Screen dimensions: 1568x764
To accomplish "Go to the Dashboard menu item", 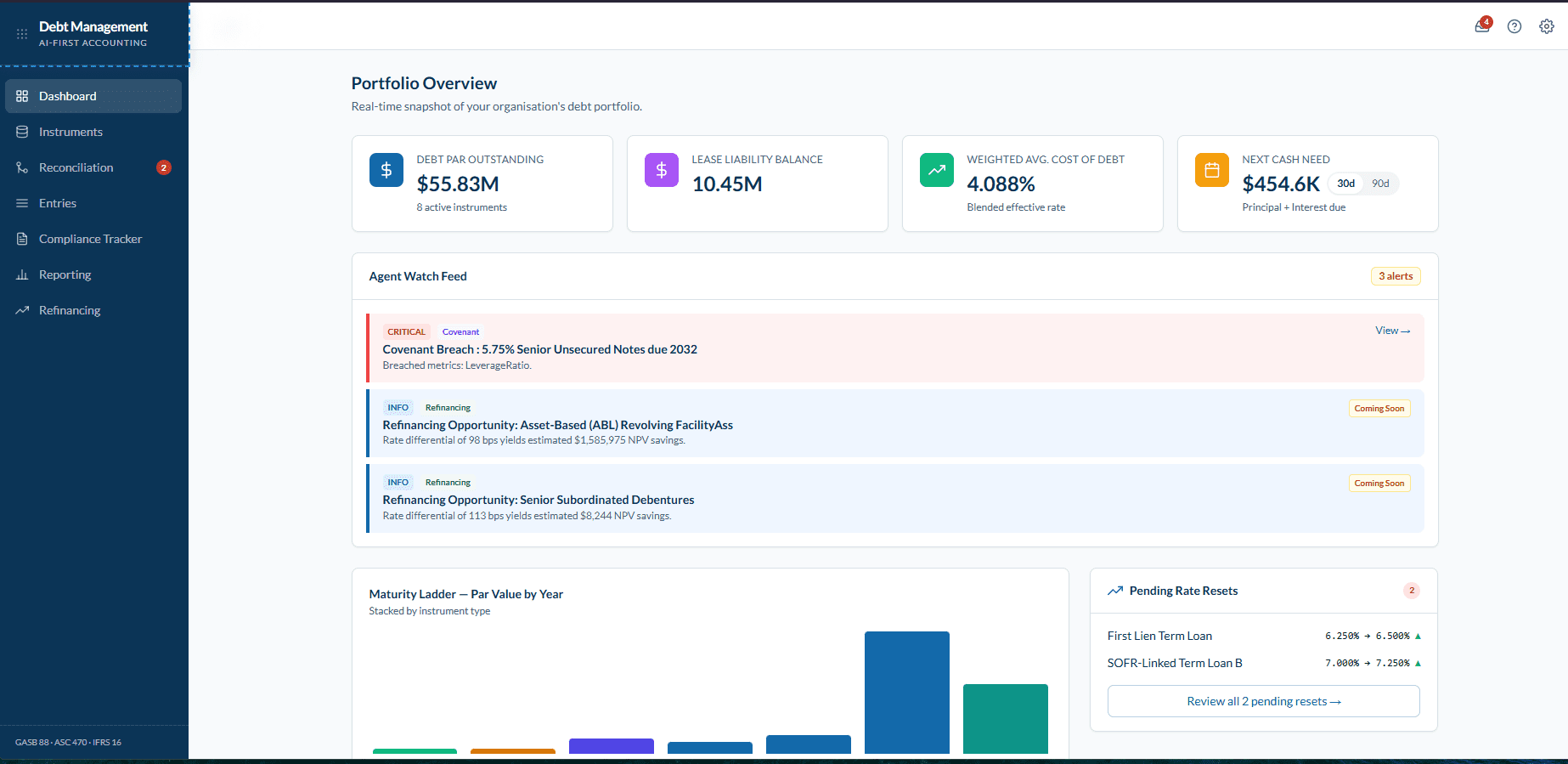I will pos(93,96).
